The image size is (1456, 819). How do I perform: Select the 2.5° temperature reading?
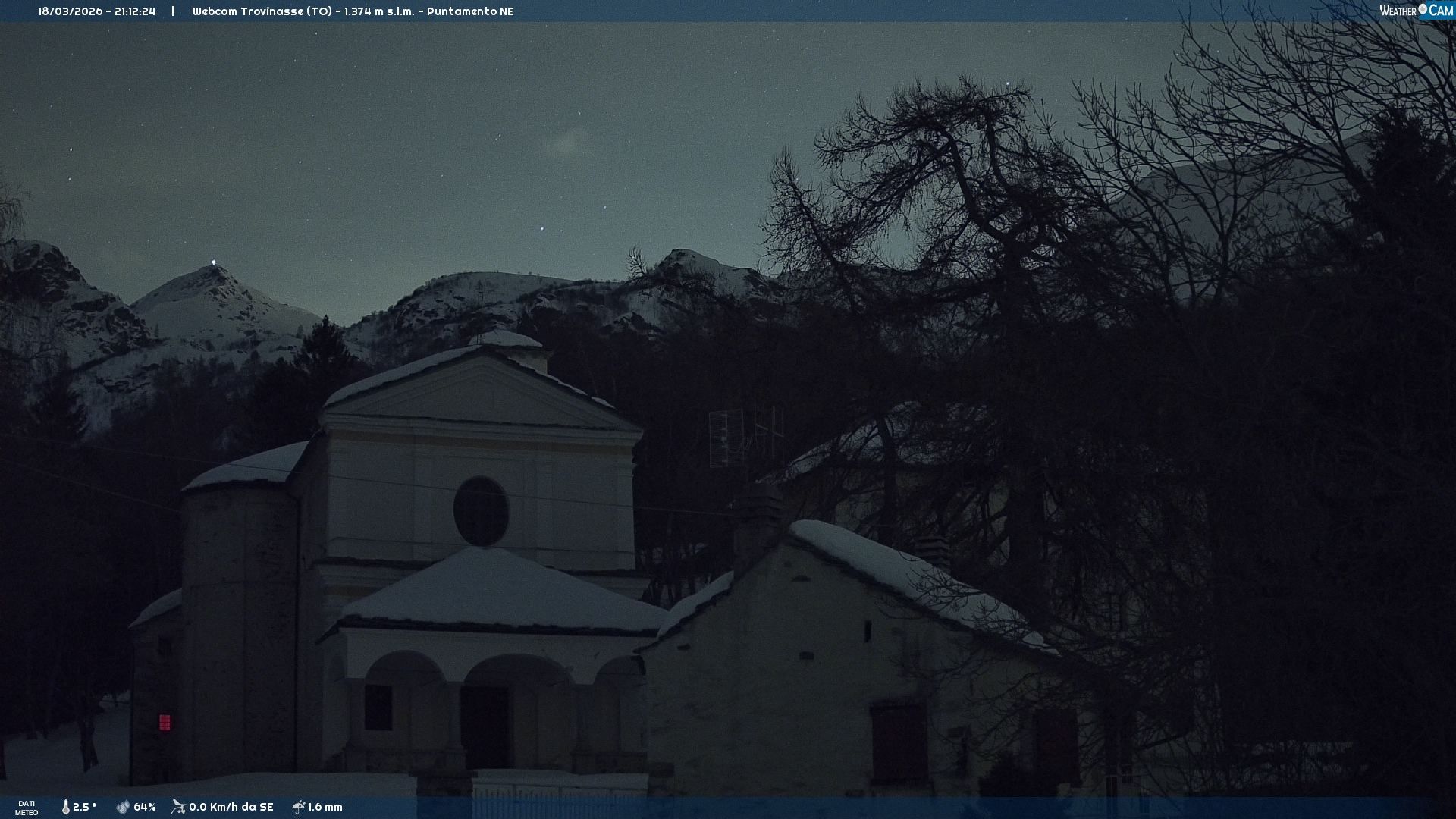tap(85, 807)
